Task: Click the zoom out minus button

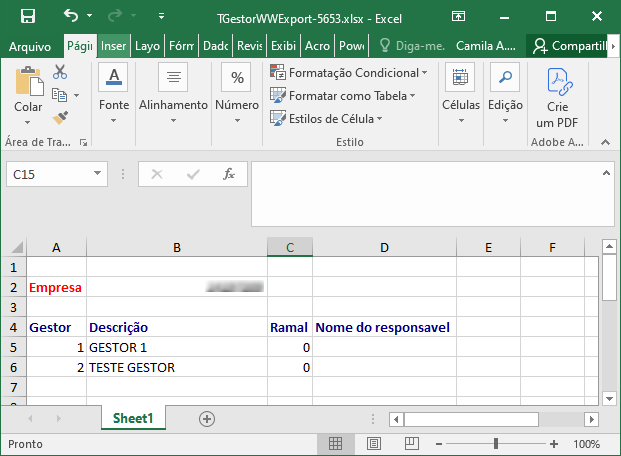Action: tap(439, 444)
